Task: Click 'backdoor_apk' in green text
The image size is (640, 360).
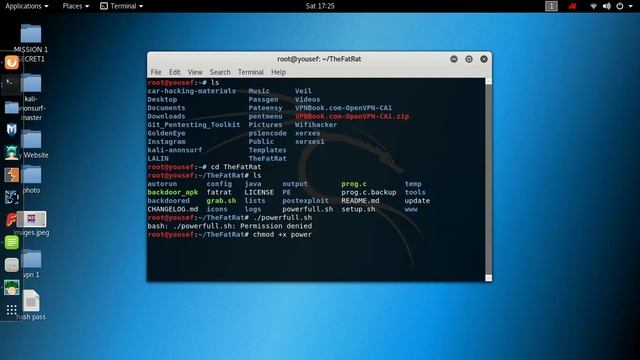Action: click(x=173, y=192)
